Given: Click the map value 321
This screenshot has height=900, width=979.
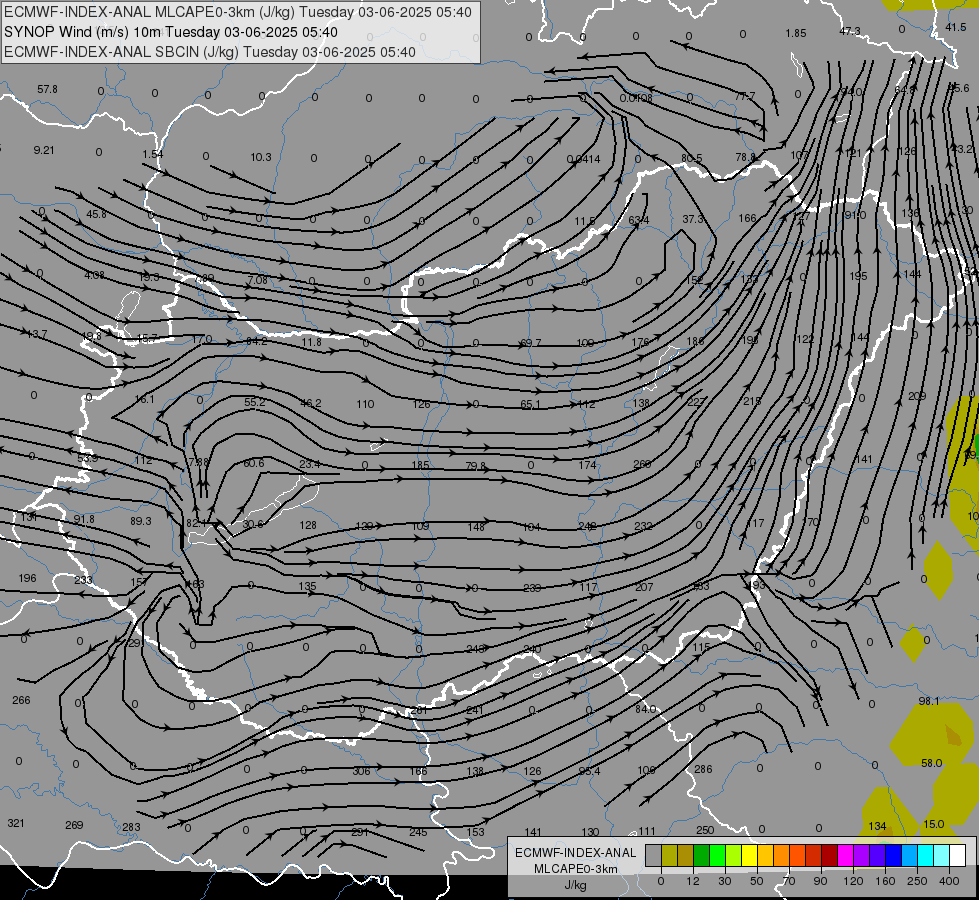Looking at the screenshot, I should 16,823.
